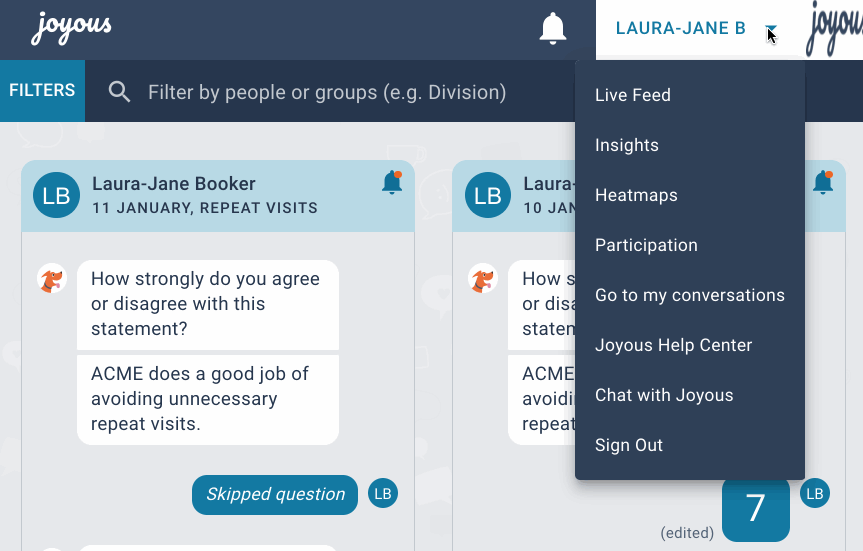The height and width of the screenshot is (551, 863).
Task: Open the FILTERS button
Action: tap(42, 91)
